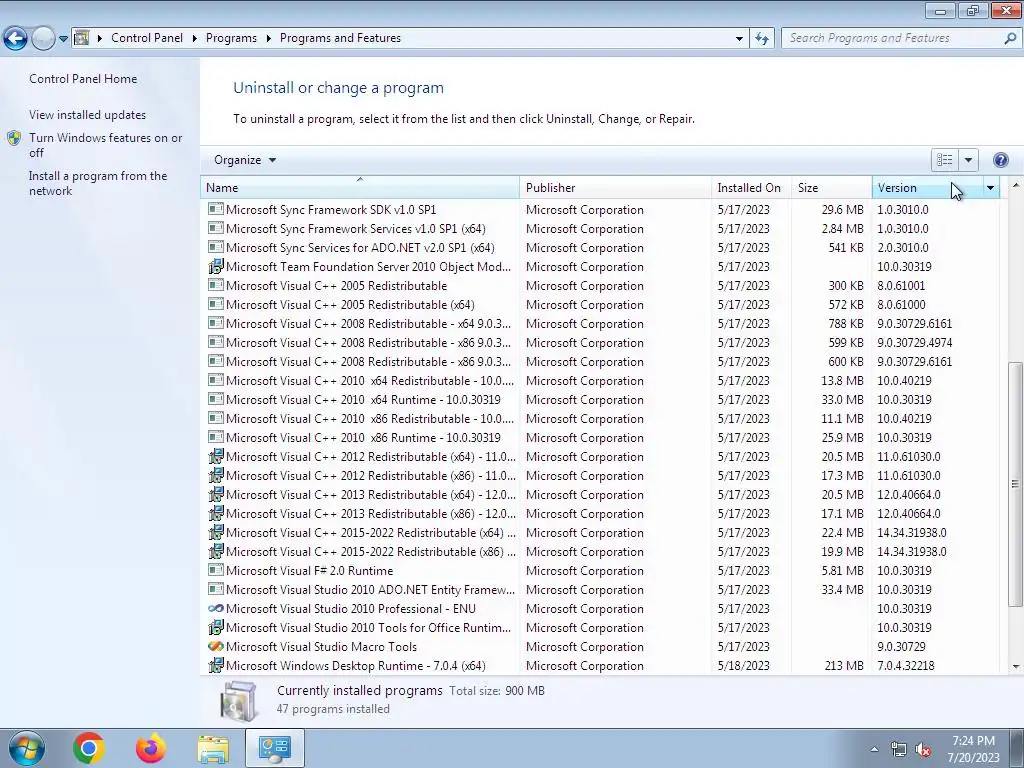The image size is (1024, 768).
Task: Expand the arrow after Control Panel breadcrumb
Action: pyautogui.click(x=195, y=39)
